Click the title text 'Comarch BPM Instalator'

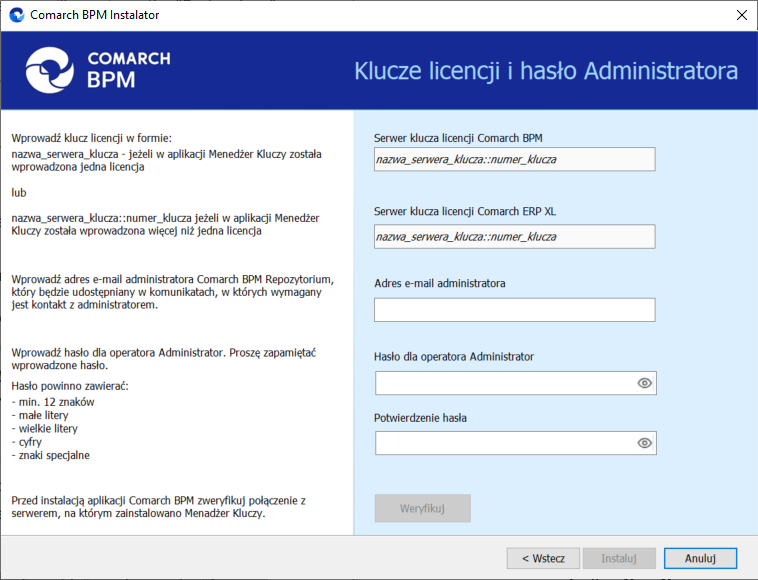coord(95,15)
